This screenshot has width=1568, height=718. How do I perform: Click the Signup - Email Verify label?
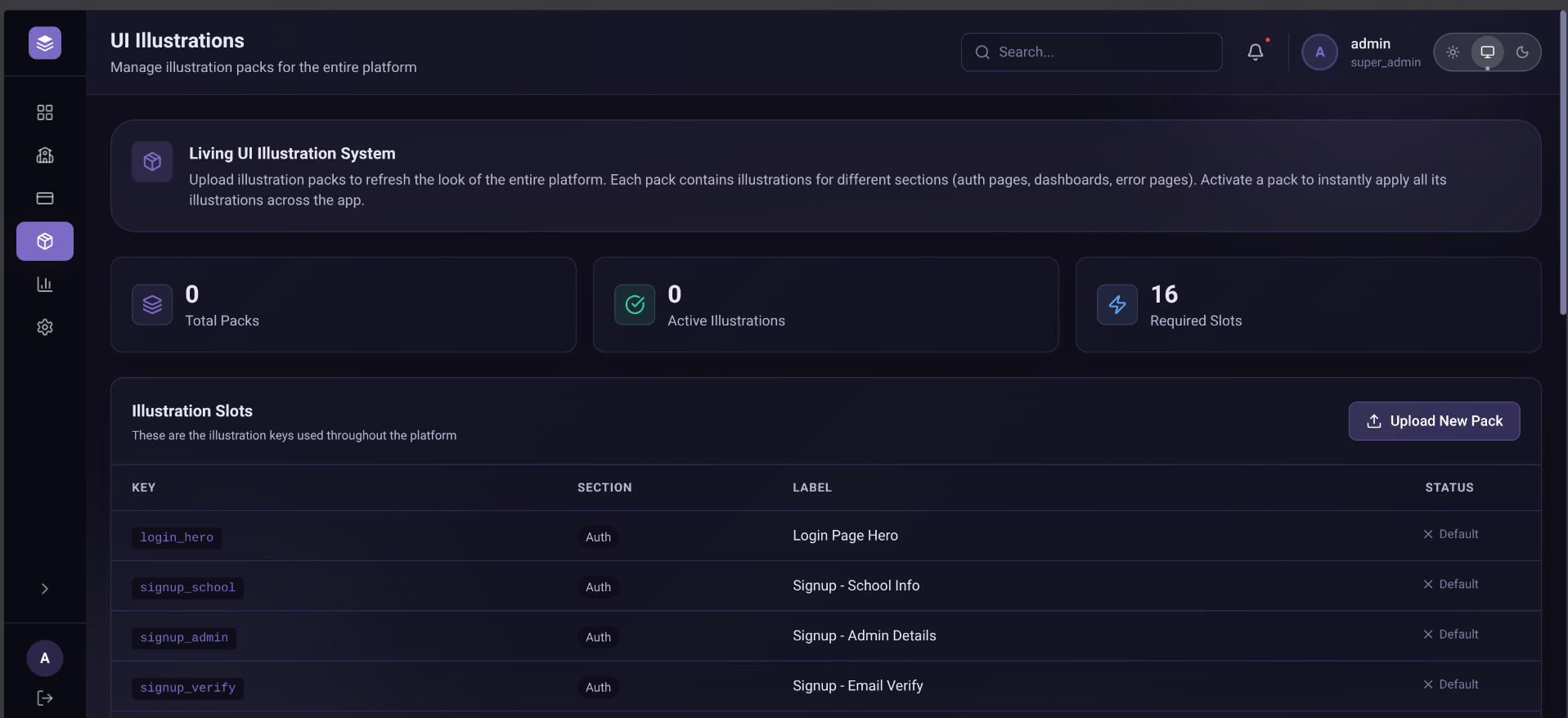(857, 685)
